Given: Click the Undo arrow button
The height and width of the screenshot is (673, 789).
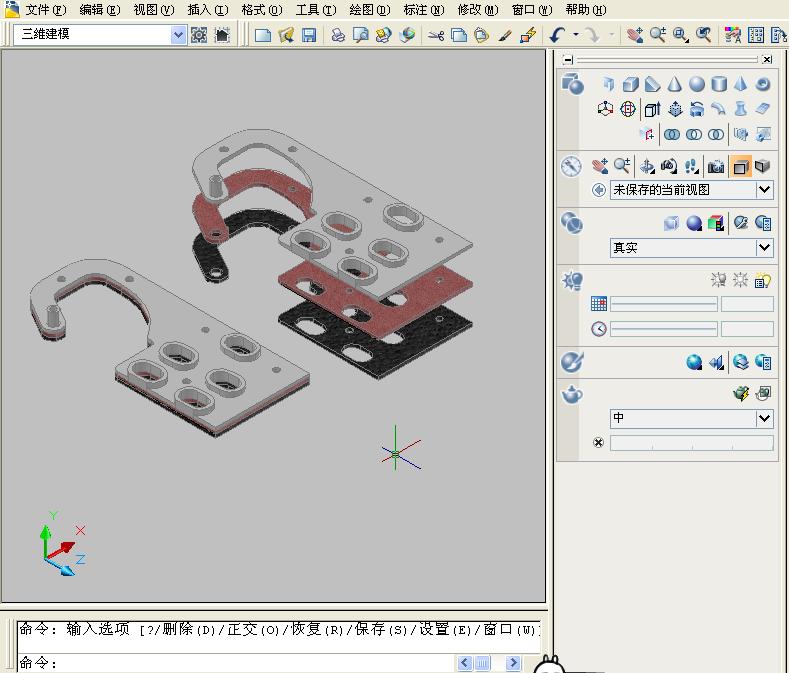Looking at the screenshot, I should [x=557, y=35].
